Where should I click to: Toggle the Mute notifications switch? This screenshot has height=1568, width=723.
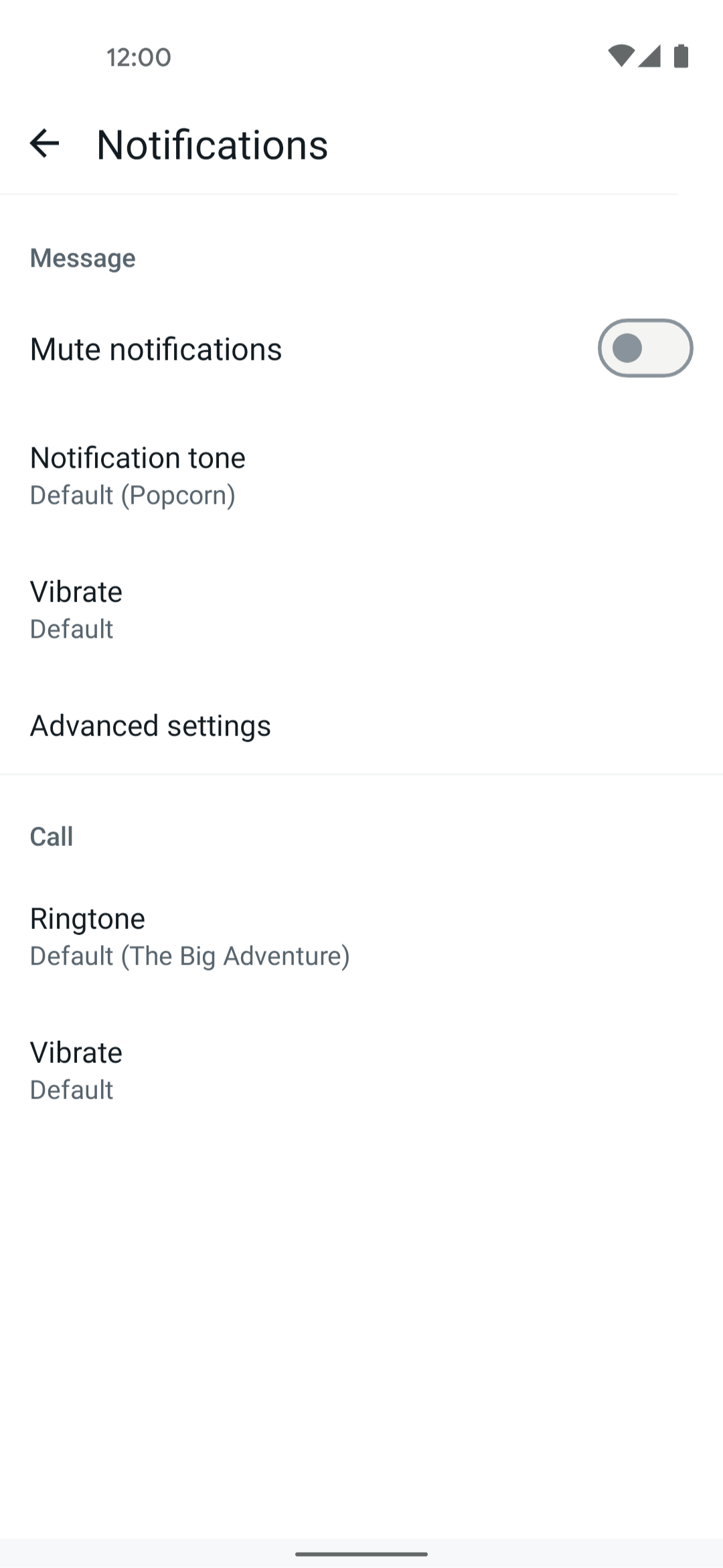[x=645, y=348]
